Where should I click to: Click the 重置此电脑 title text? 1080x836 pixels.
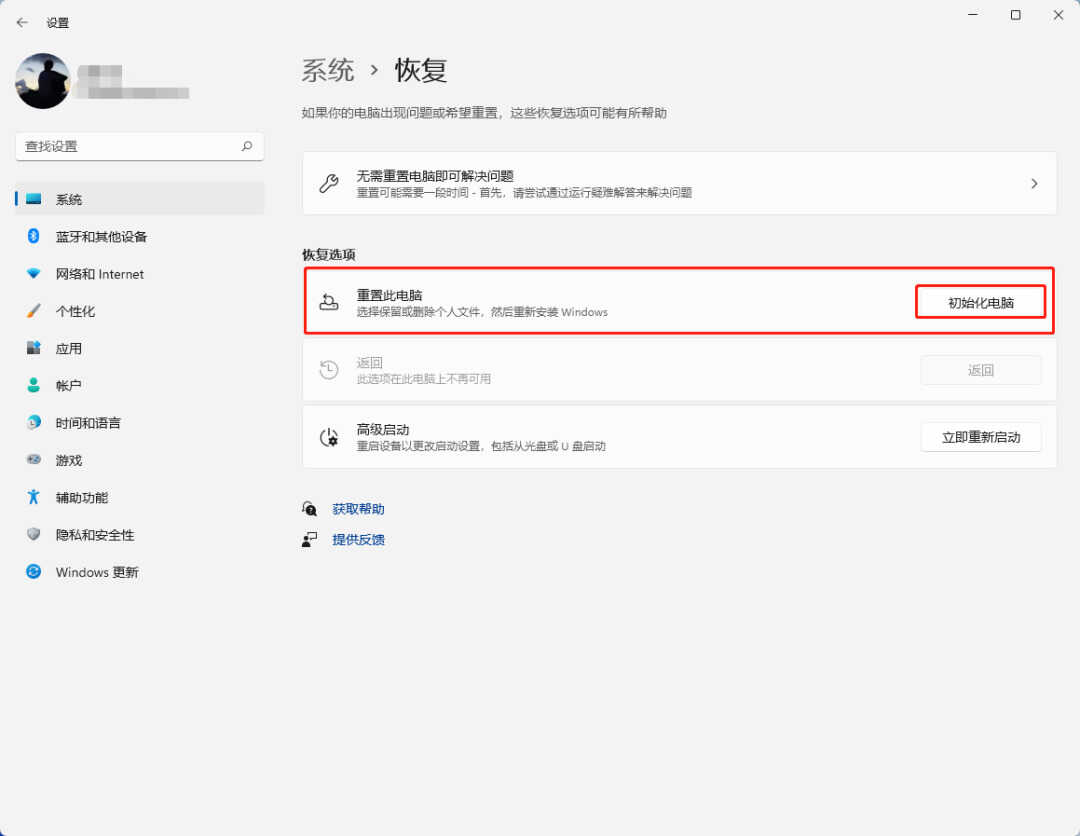[389, 295]
